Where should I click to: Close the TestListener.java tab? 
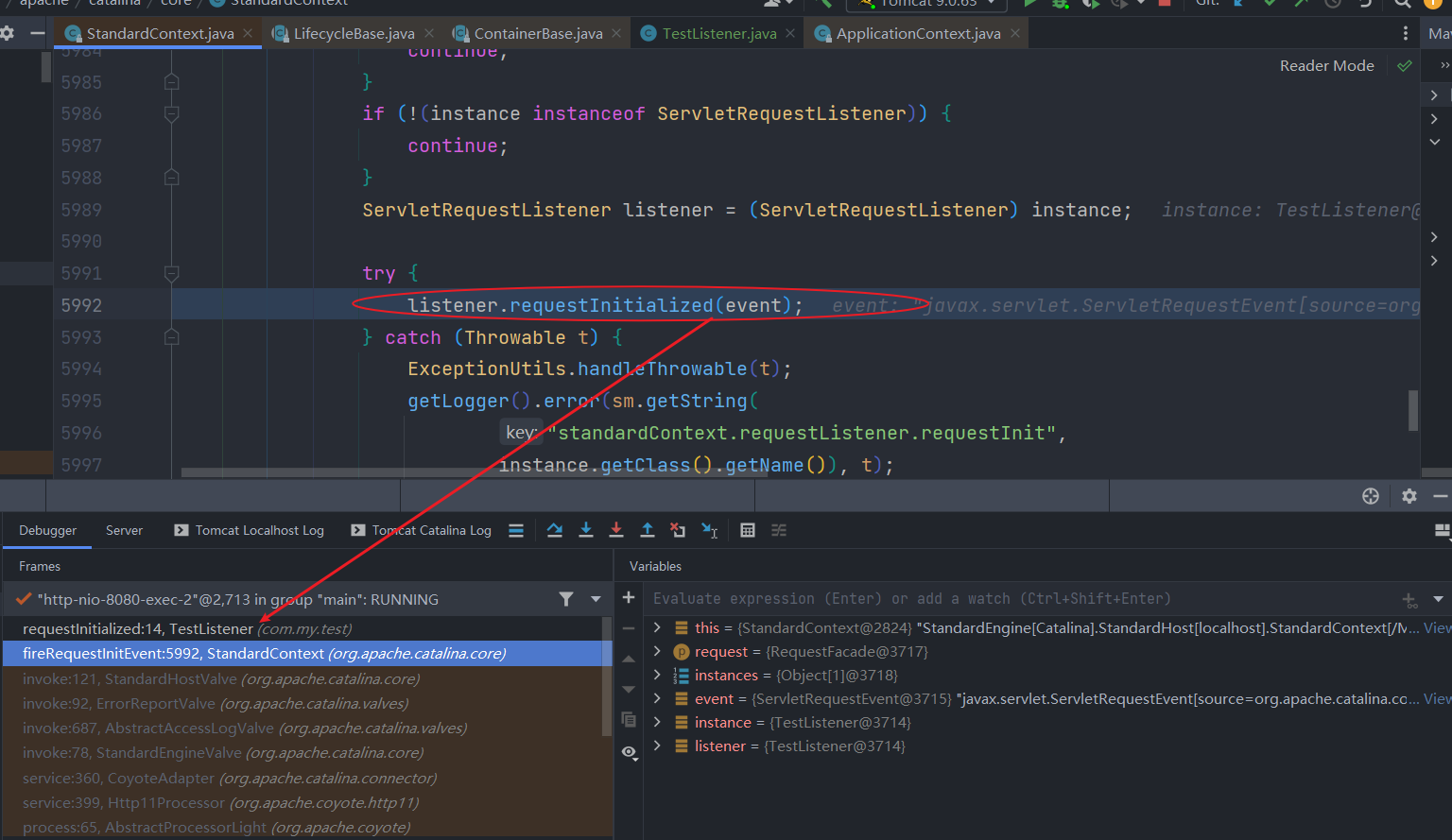point(790,33)
